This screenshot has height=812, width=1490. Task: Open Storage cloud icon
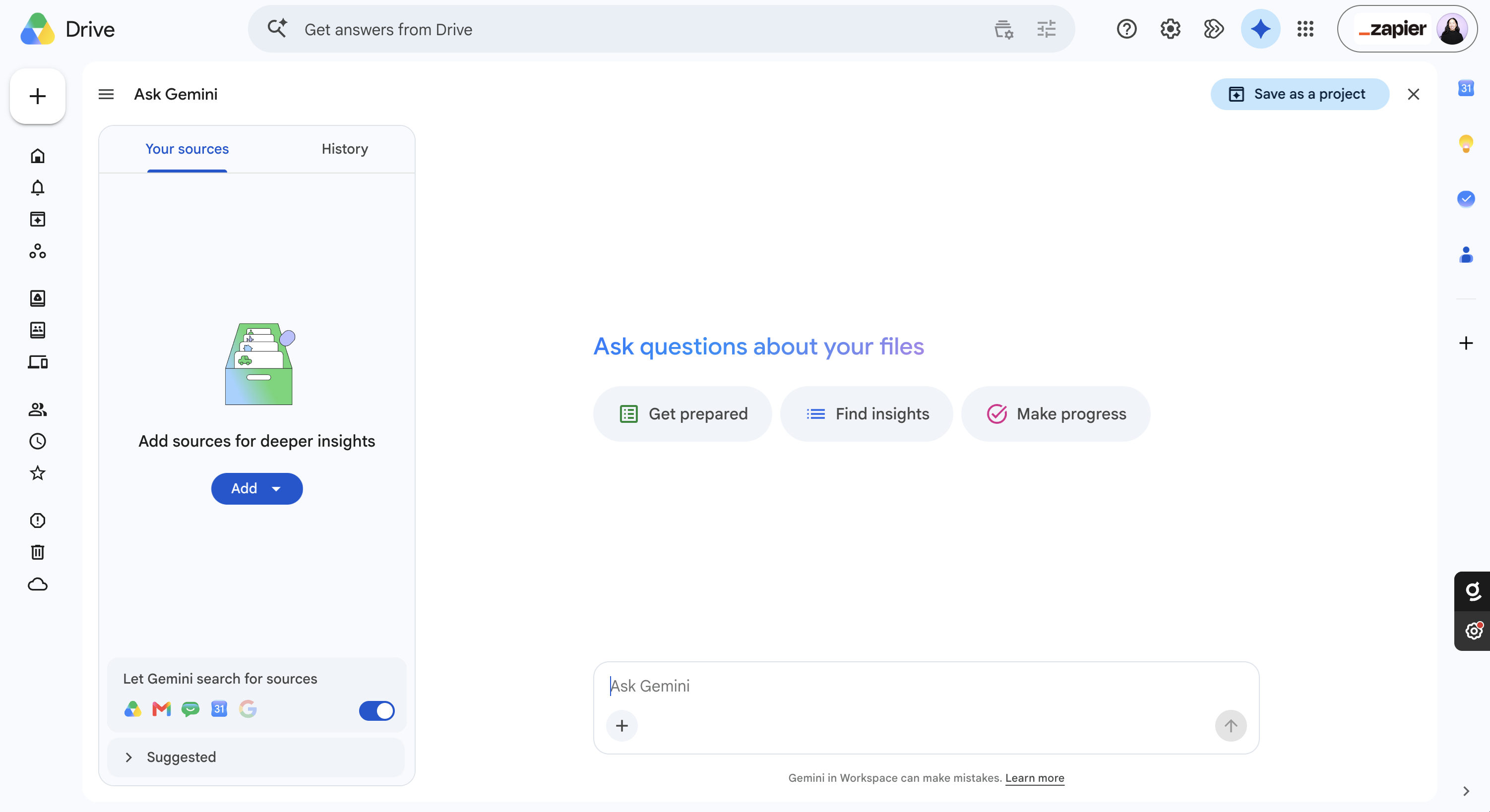point(38,584)
